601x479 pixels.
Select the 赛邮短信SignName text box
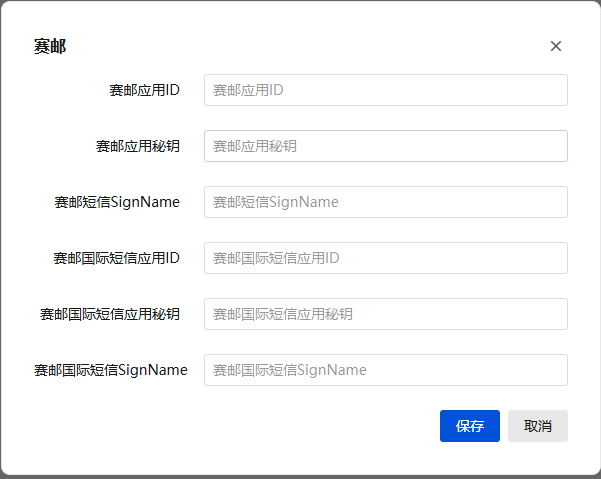click(386, 202)
